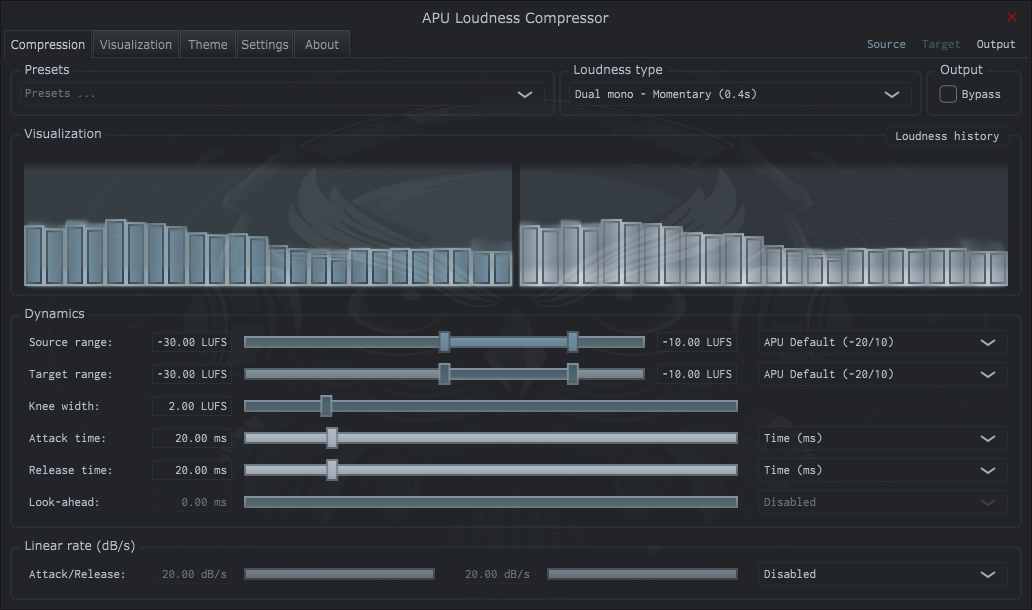Toggle the Source meter display
Viewport: 1032px width, 610px height.
(886, 44)
